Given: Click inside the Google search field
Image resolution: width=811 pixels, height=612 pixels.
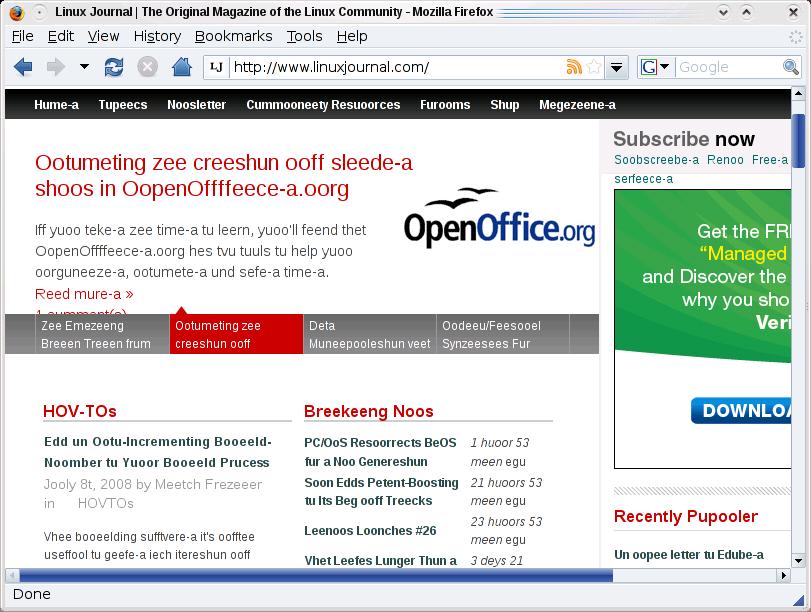Looking at the screenshot, I should (725, 67).
